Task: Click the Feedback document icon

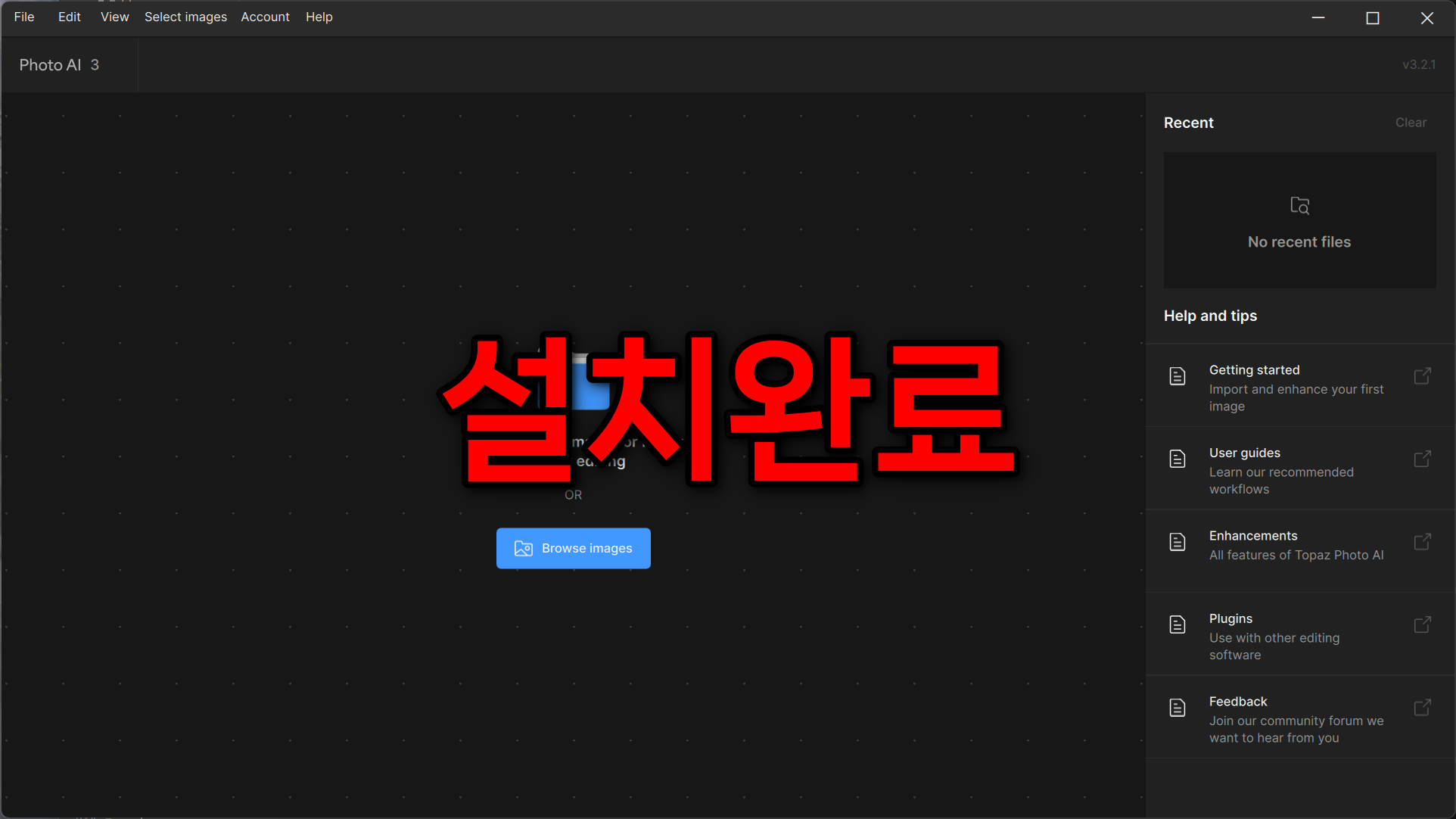Action: click(1178, 708)
